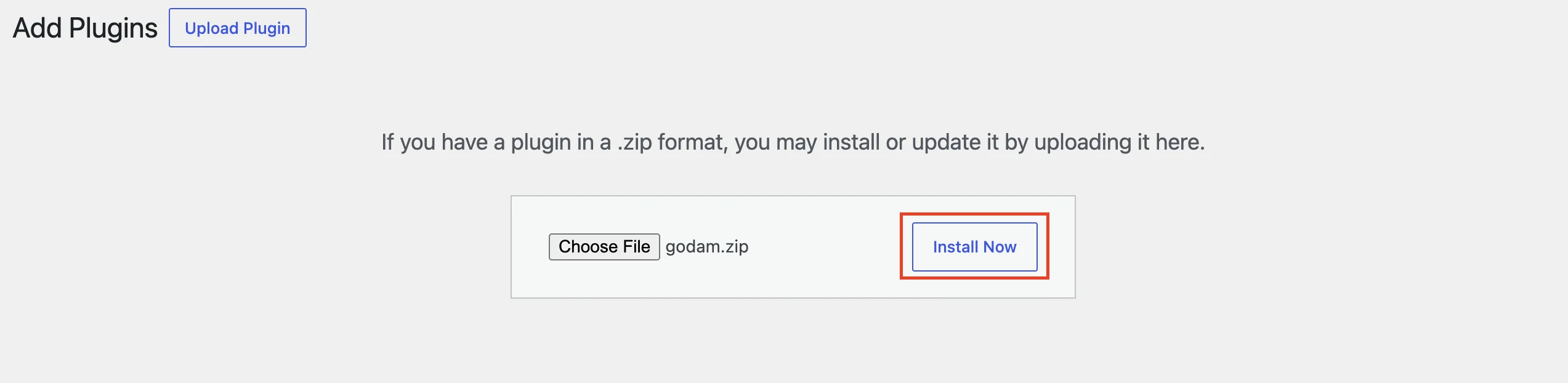
Task: Open file picker with Choose File
Action: click(x=604, y=247)
